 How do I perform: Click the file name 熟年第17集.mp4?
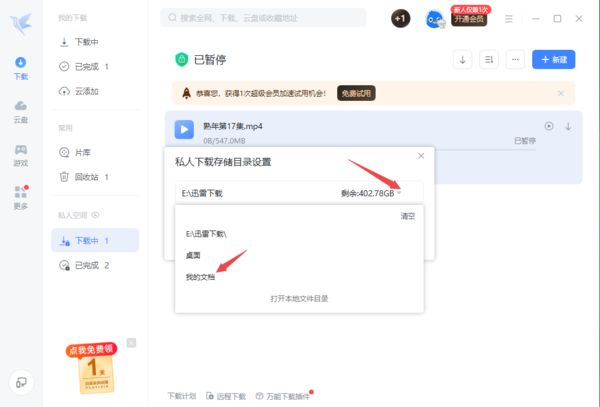pos(233,126)
